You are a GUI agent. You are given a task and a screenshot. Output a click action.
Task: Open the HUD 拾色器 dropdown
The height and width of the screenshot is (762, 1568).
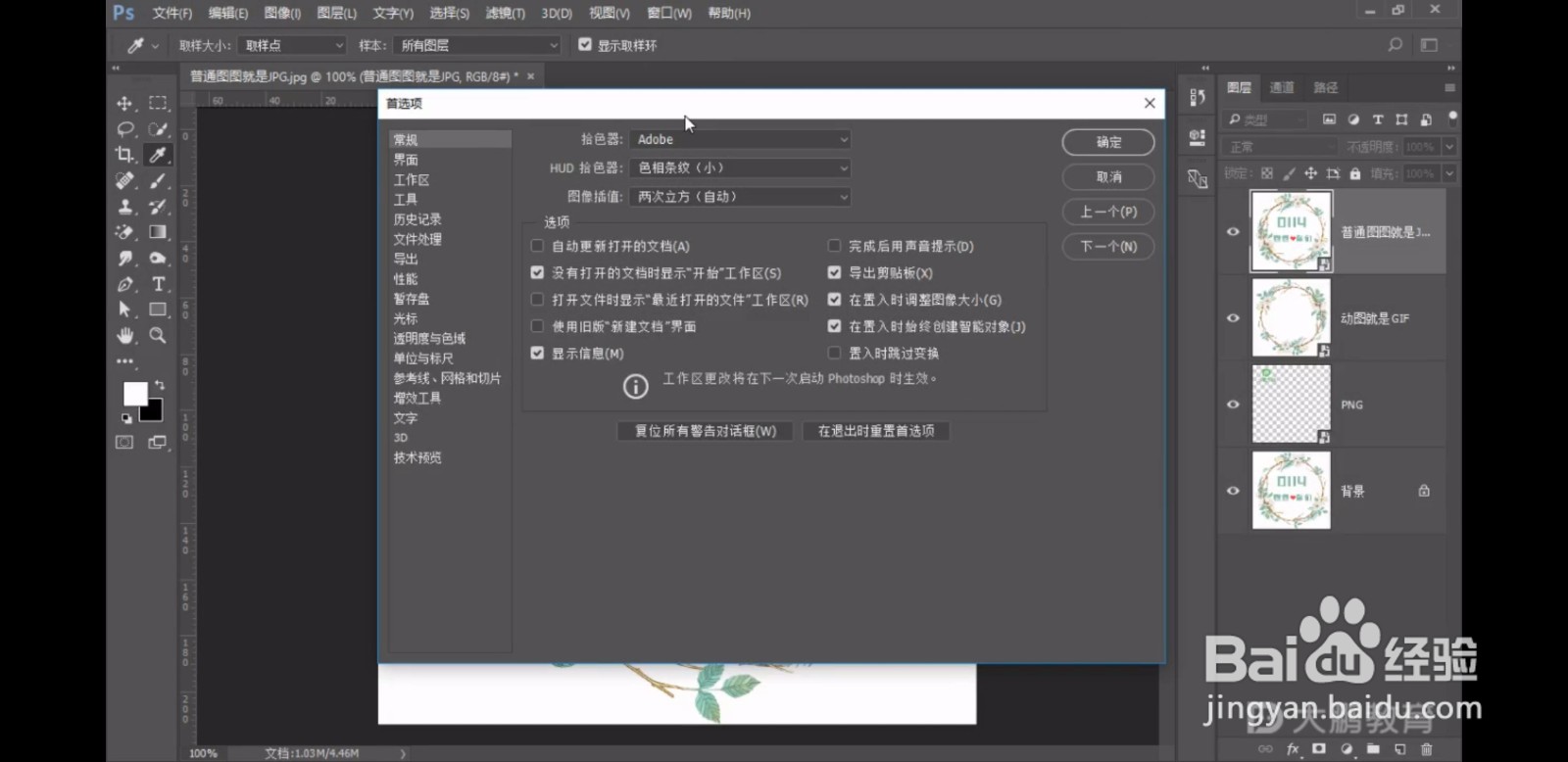pyautogui.click(x=740, y=168)
